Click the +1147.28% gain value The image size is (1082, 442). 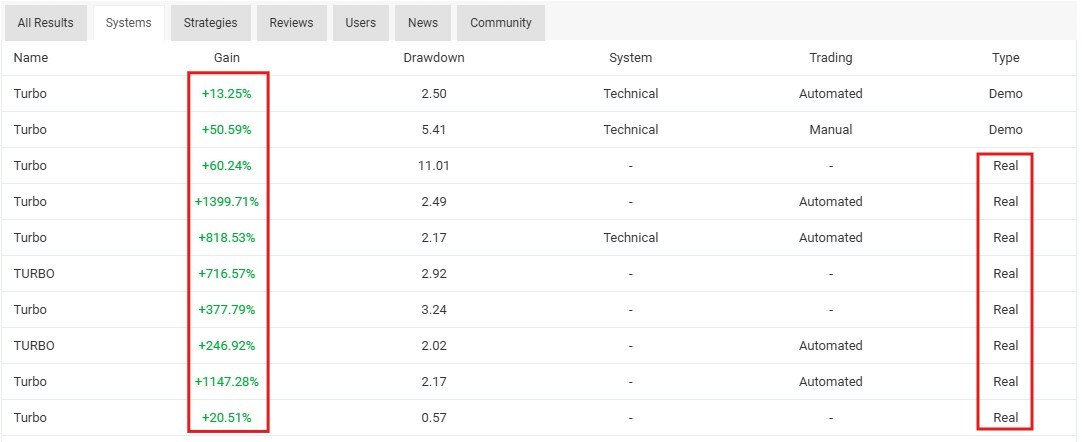(x=227, y=382)
